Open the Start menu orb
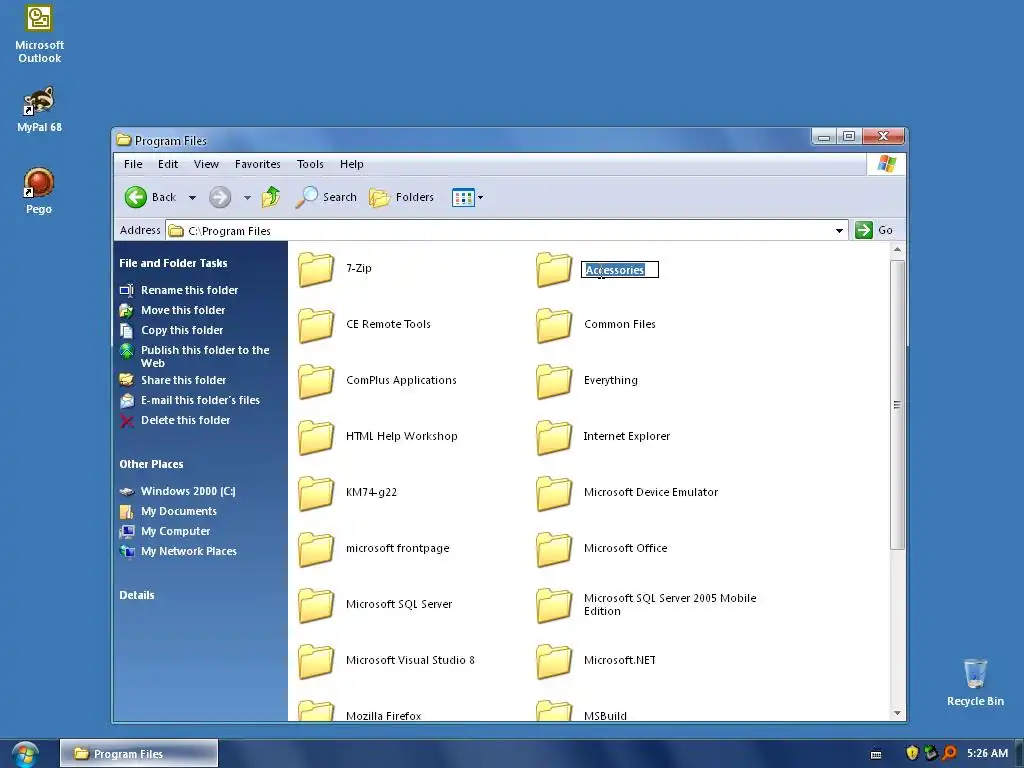Viewport: 1024px width, 768px height. (x=24, y=754)
